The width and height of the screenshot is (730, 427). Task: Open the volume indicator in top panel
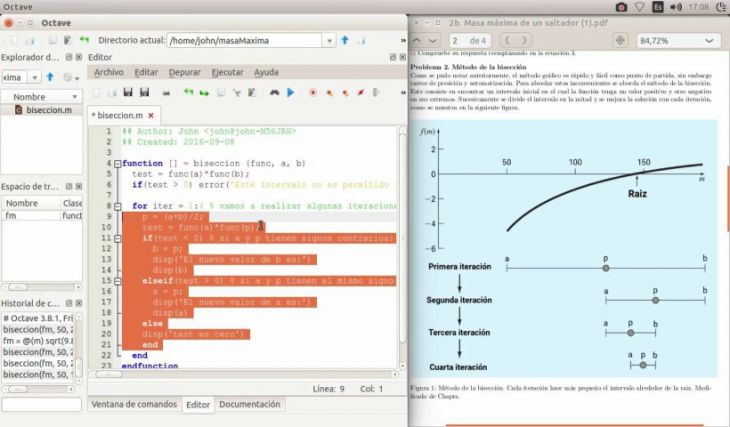click(x=676, y=7)
